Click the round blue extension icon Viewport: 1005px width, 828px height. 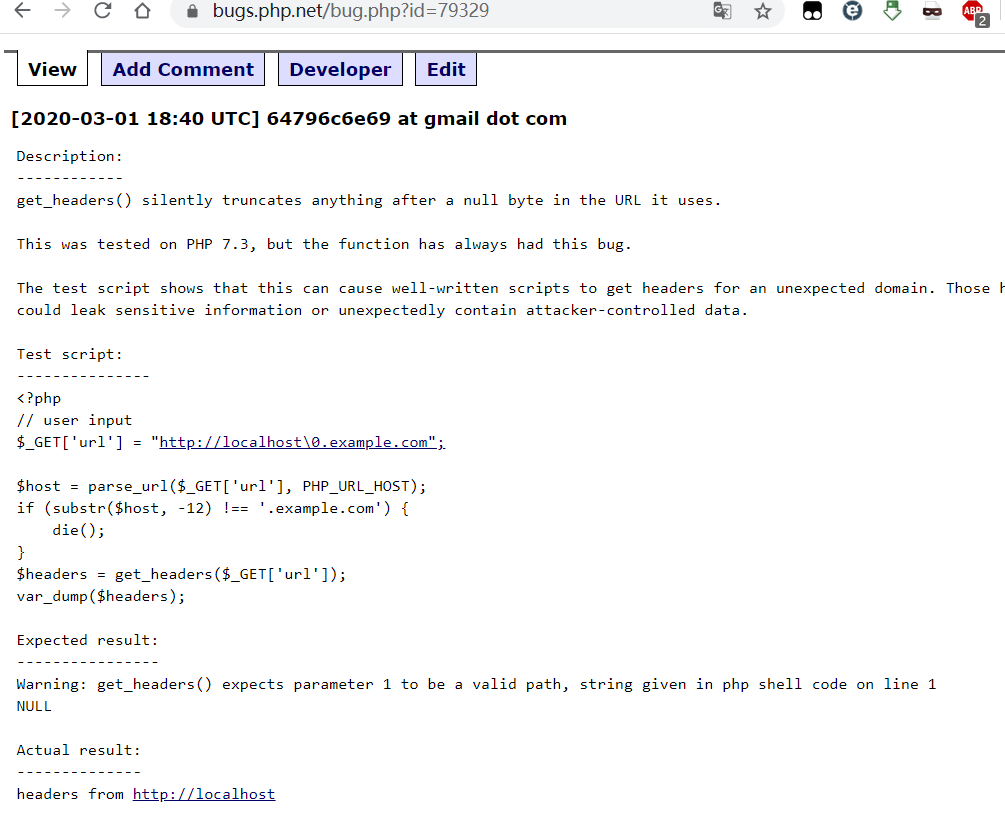pos(852,11)
